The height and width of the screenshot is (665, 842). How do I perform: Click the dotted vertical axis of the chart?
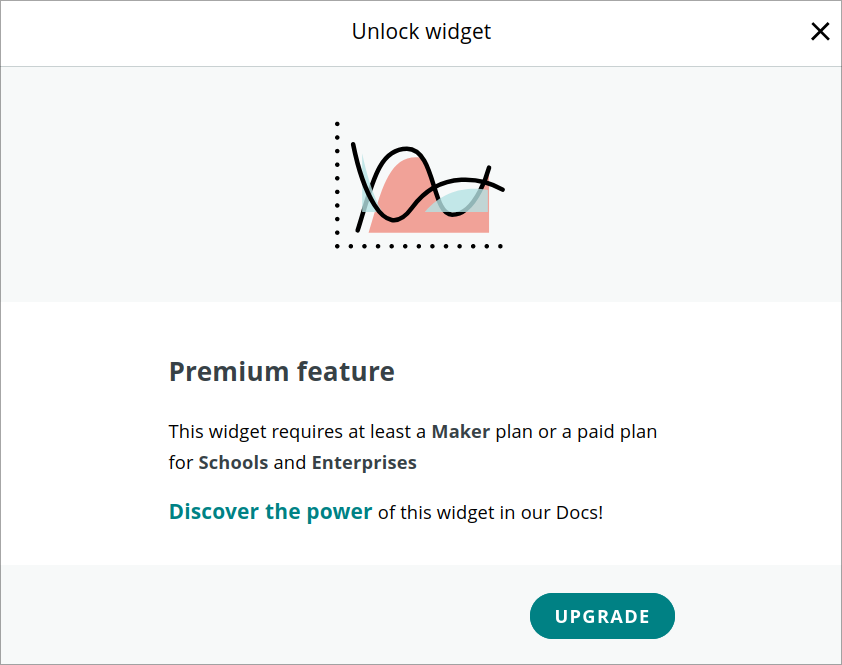point(338,180)
